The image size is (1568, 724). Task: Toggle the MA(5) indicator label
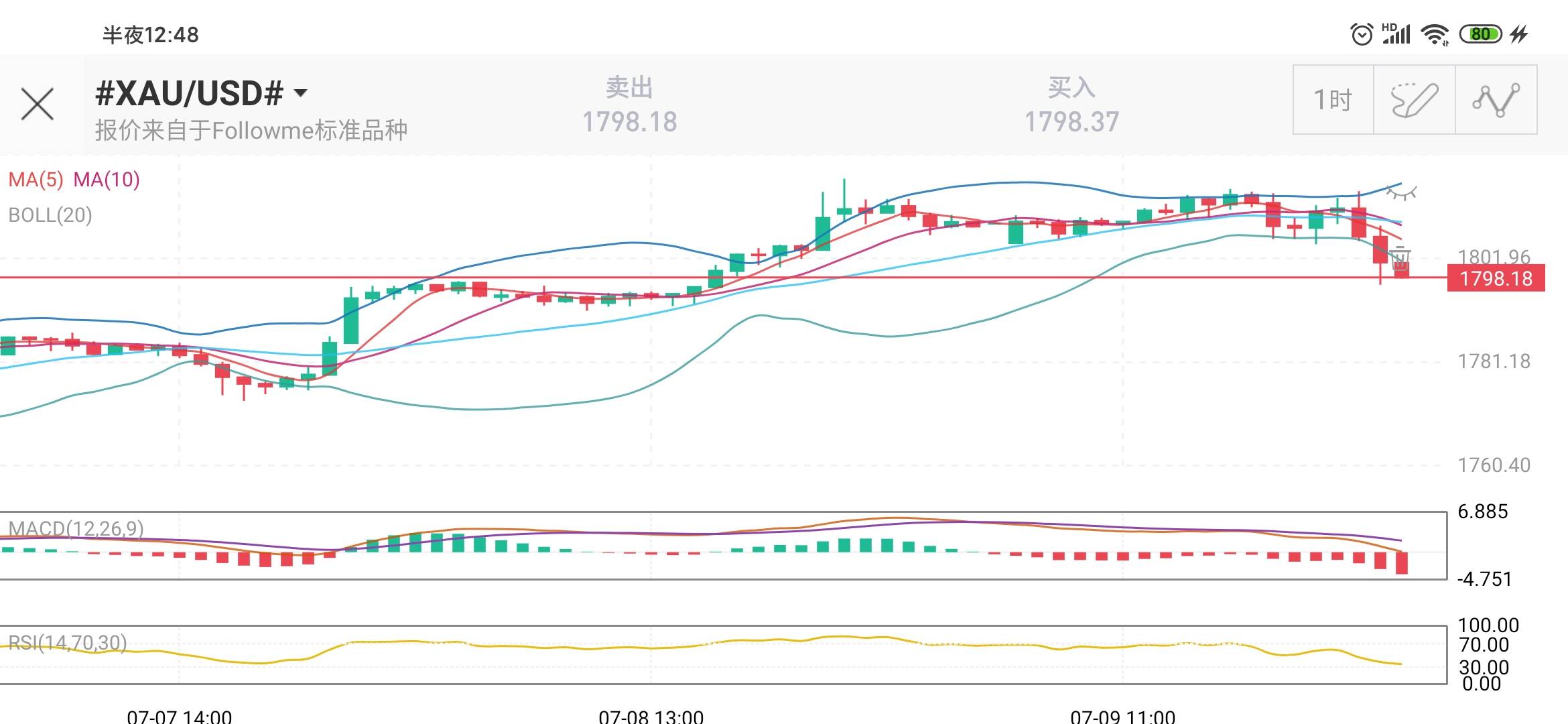(36, 180)
